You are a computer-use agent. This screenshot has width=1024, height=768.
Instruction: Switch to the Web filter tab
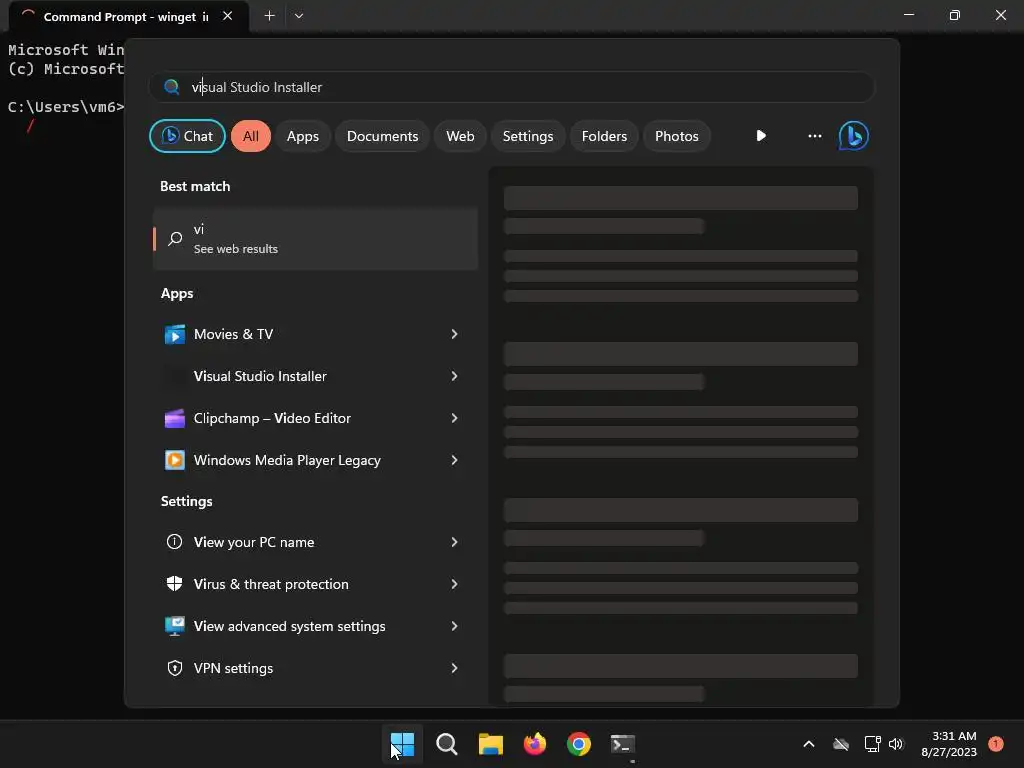click(x=460, y=136)
